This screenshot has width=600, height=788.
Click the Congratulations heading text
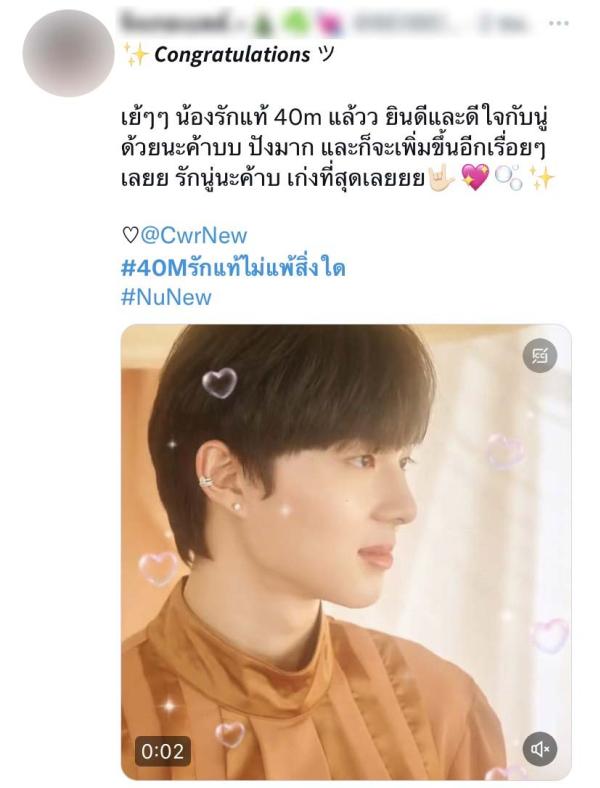232,54
